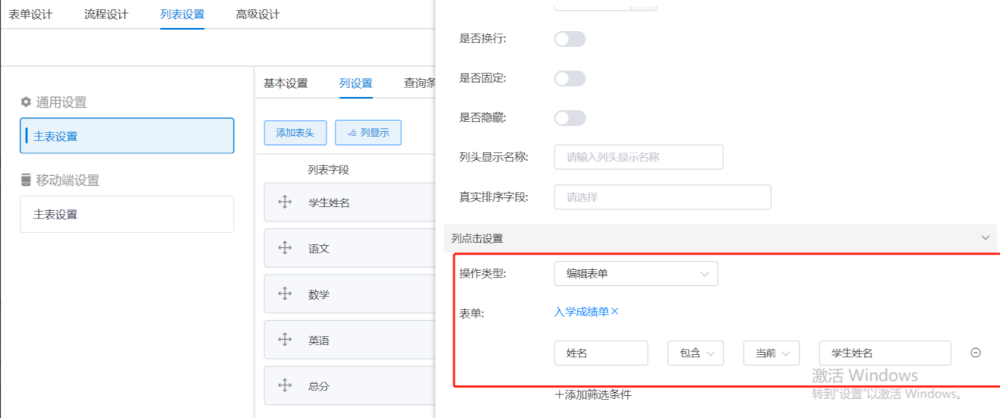Remove the filter condition with minus icon

(975, 353)
